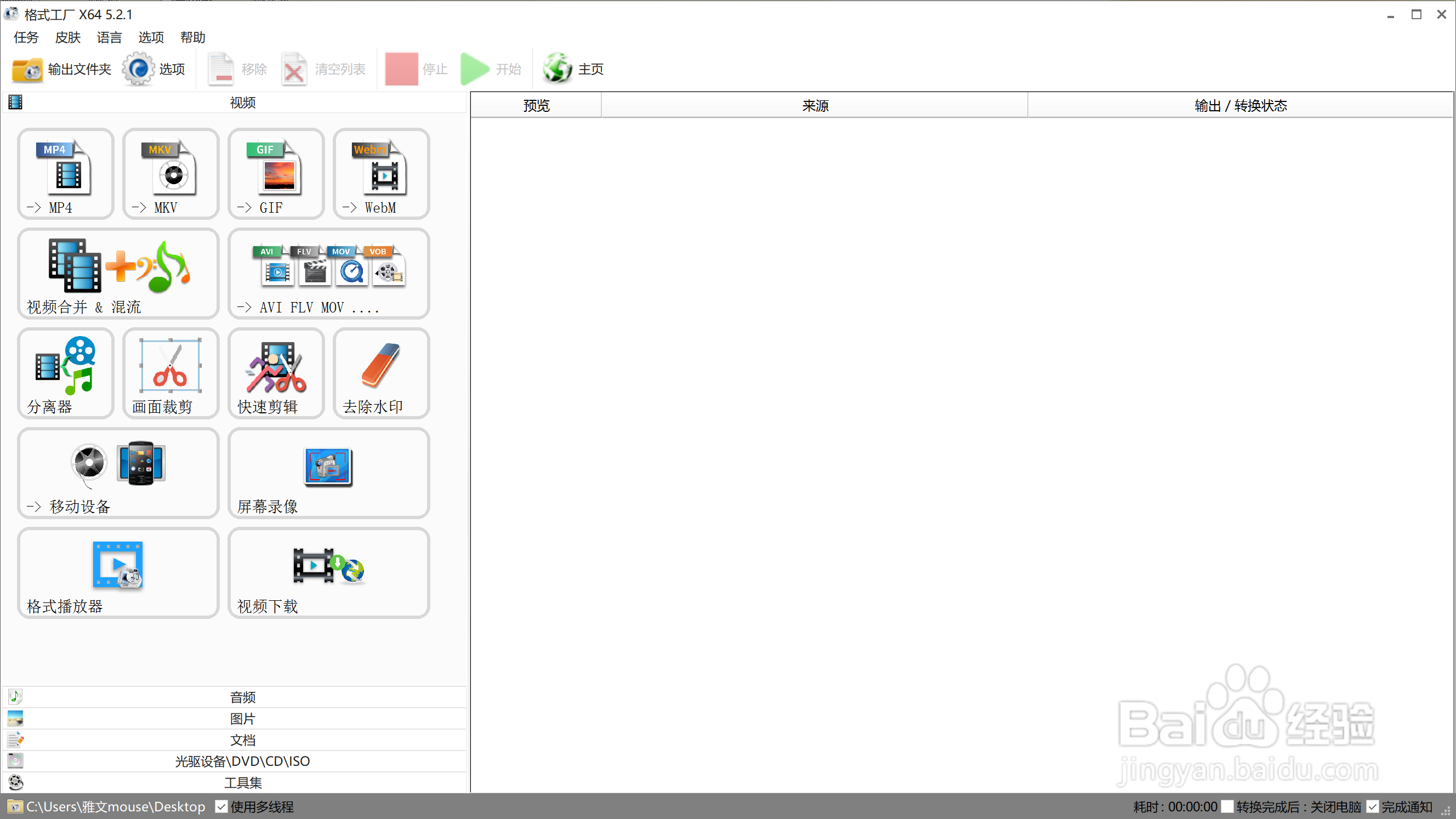This screenshot has width=1456, height=819.
Task: Click the gear Options (选项) toolbar button
Action: pyautogui.click(x=153, y=70)
